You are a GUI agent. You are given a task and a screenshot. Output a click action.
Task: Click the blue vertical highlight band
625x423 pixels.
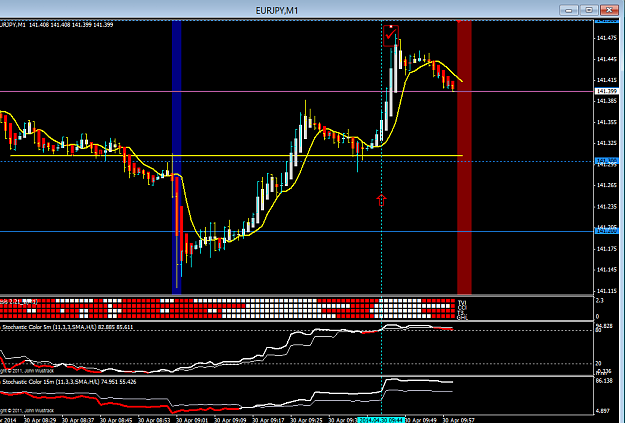[177, 157]
